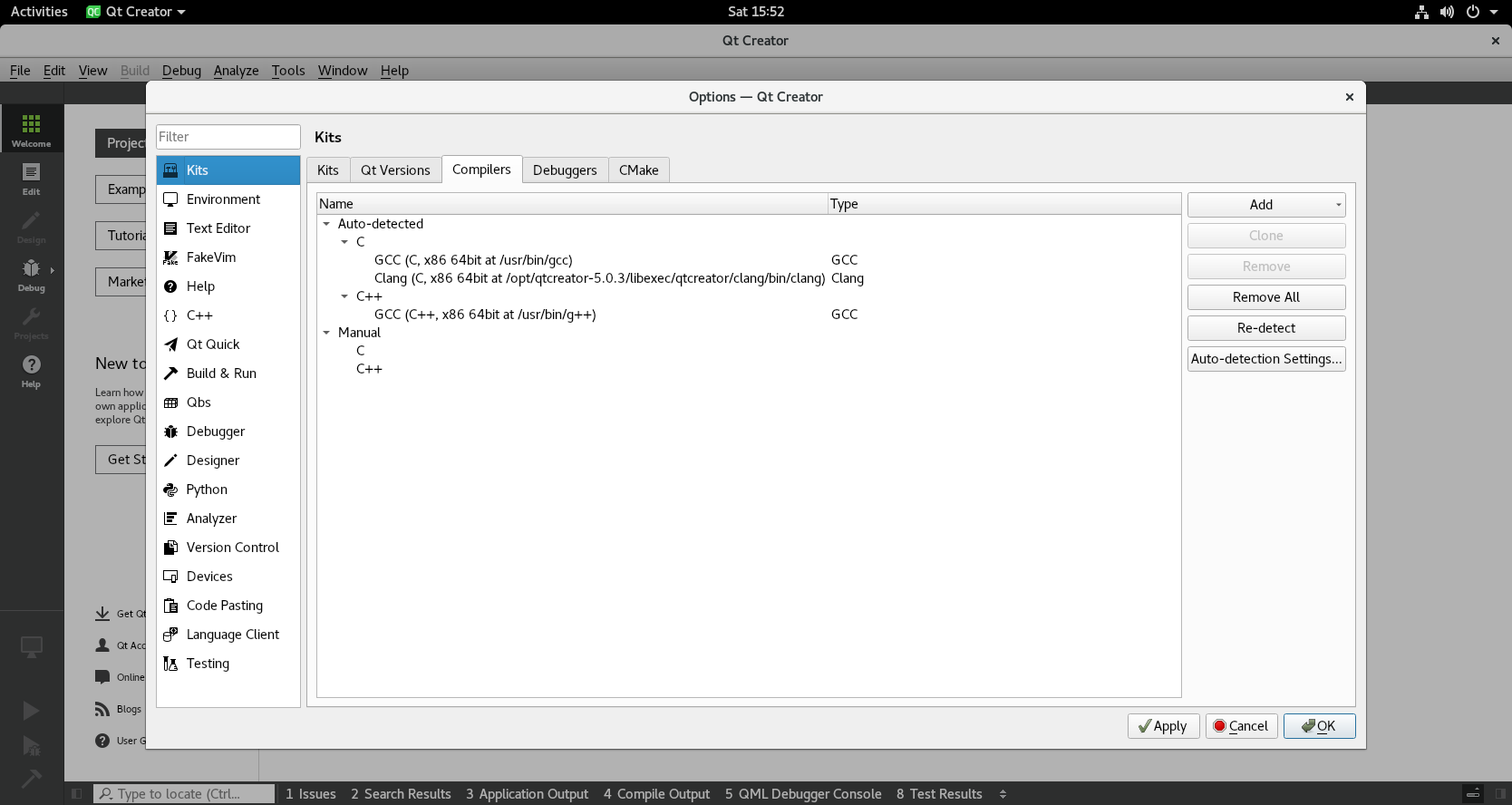Collapse the auto-detected C++ compilers node
The height and width of the screenshot is (805, 1512).
tap(344, 296)
